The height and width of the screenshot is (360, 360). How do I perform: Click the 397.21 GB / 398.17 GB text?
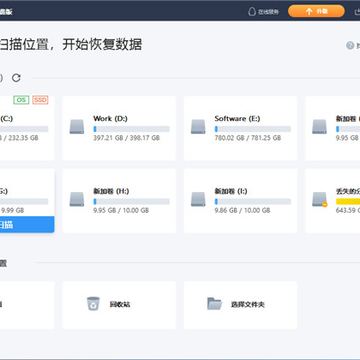point(126,138)
